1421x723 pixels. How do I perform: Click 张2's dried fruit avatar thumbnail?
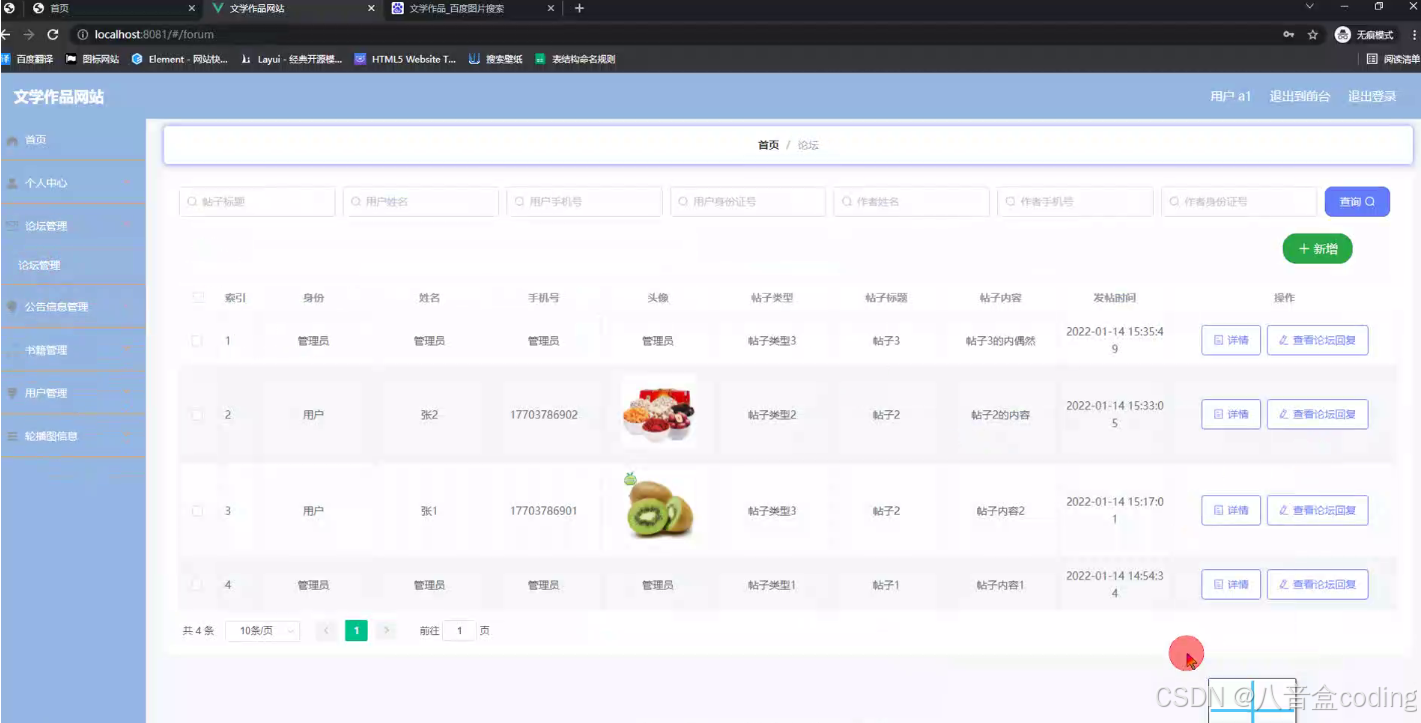coord(658,412)
